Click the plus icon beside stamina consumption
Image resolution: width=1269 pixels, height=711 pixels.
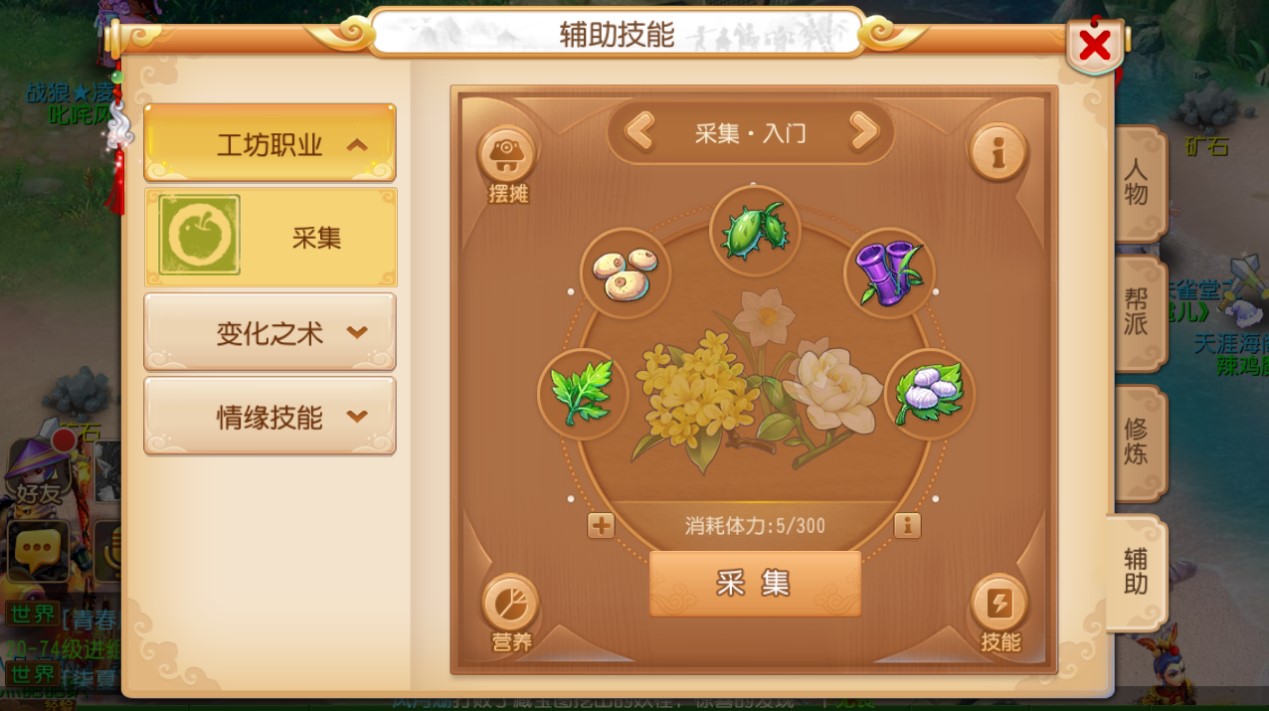click(601, 525)
